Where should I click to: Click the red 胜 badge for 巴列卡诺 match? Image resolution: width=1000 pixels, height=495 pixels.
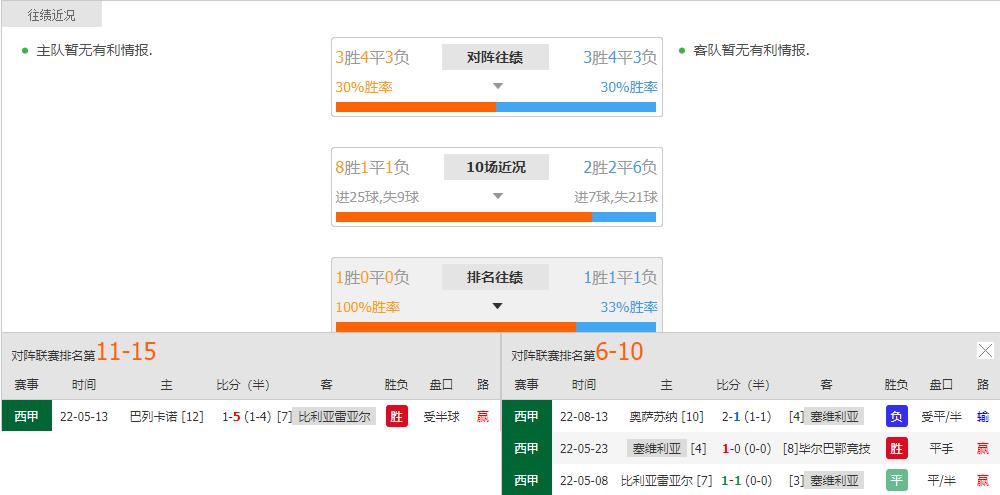[x=397, y=417]
